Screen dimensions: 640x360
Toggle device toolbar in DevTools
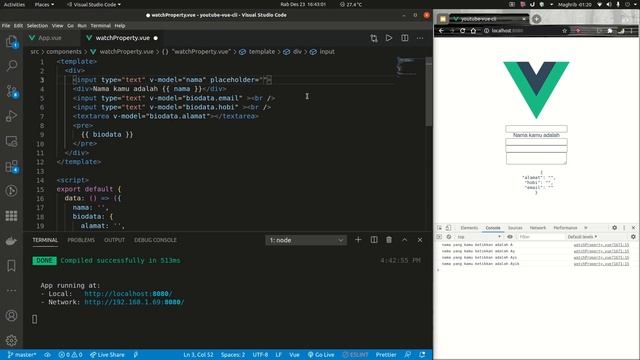448,228
